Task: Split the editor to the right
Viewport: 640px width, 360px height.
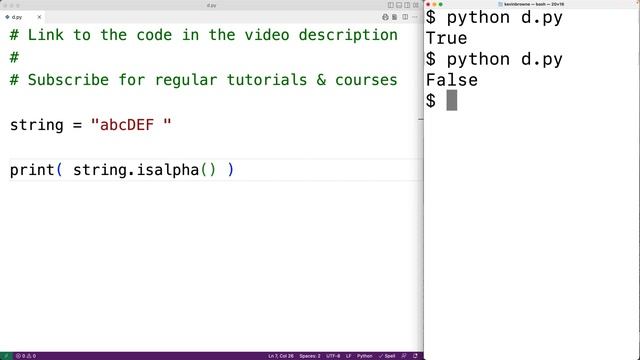Action: coord(405,17)
